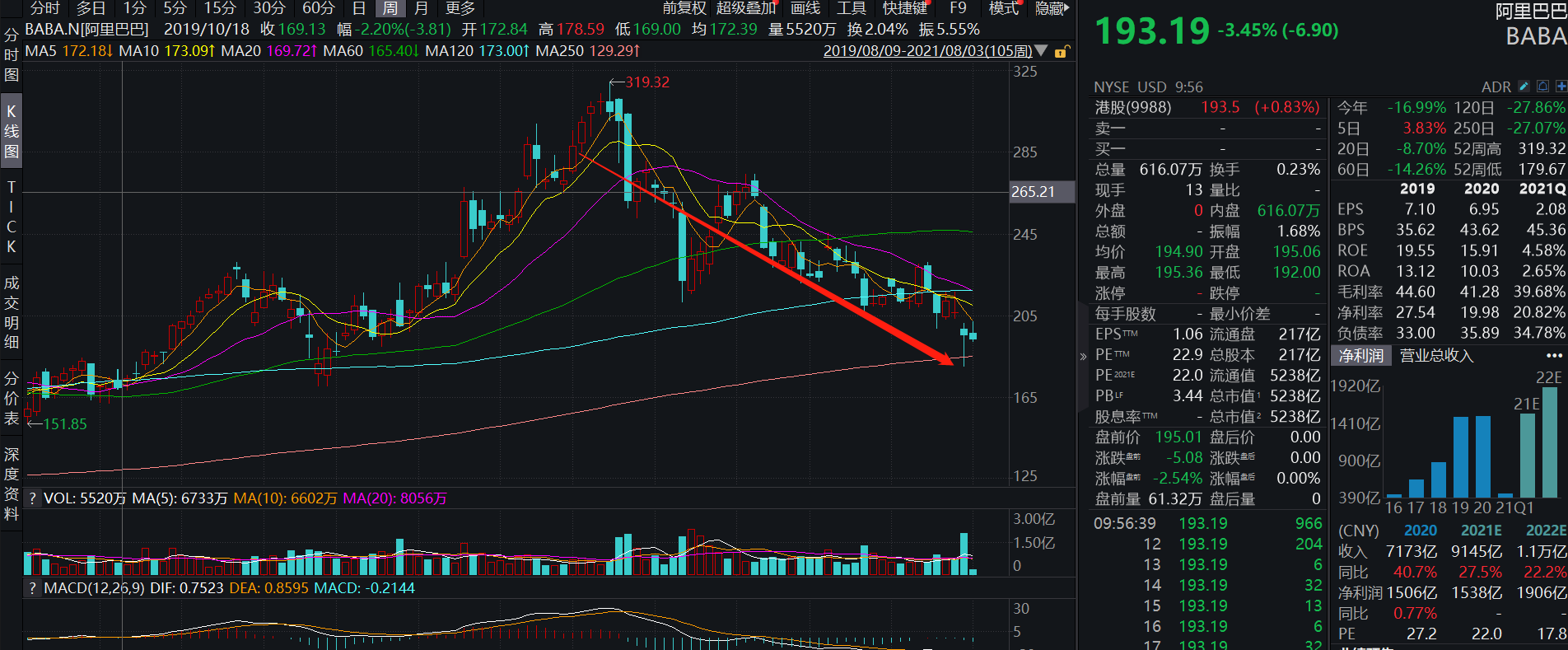Open the 深度资料 sidebar section
The height and width of the screenshot is (650, 1568).
click(11, 484)
